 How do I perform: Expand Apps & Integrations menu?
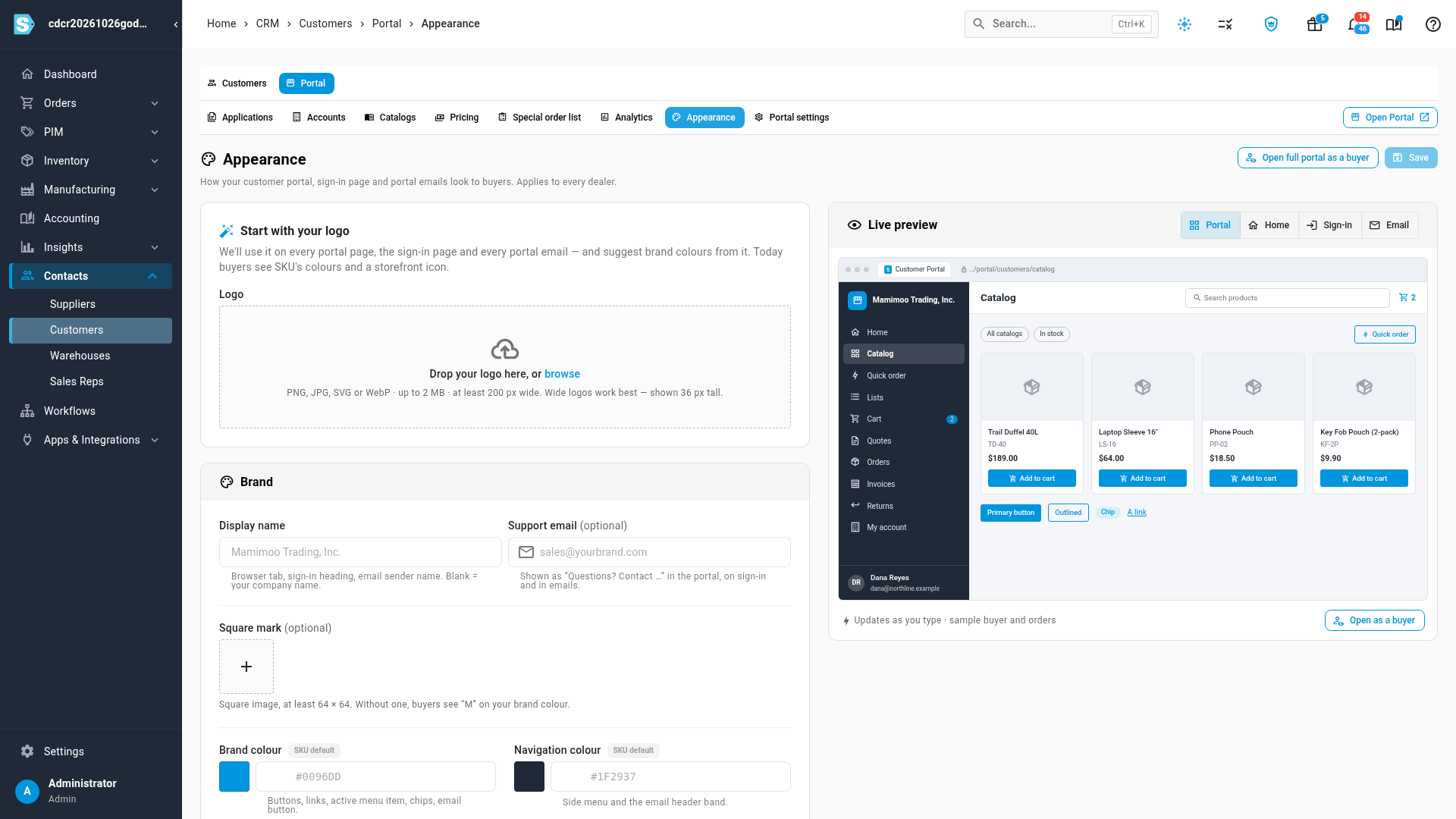155,440
